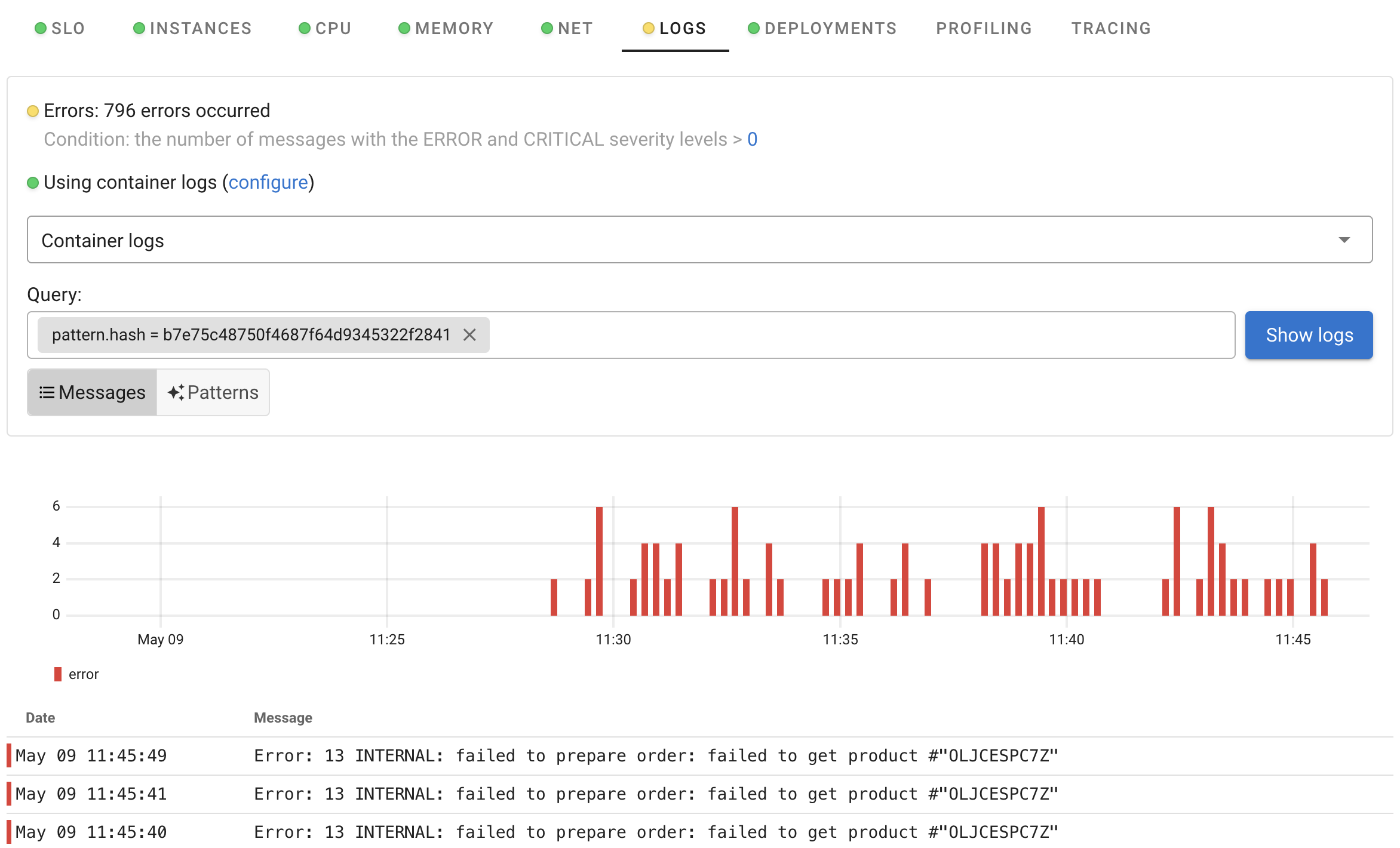Remove the pattern.hash filter chip
Screen dimensions: 1400x848
pyautogui.click(x=469, y=335)
